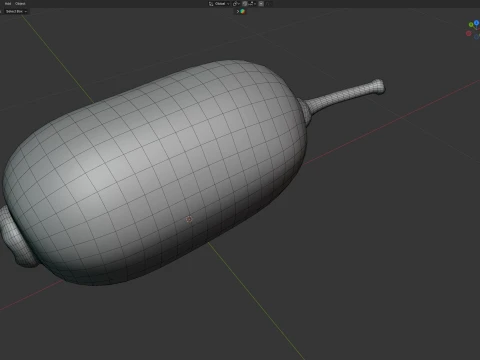The width and height of the screenshot is (480, 360).
Task: Click the blue Z axis on navigation gizmo
Action: pos(477,23)
